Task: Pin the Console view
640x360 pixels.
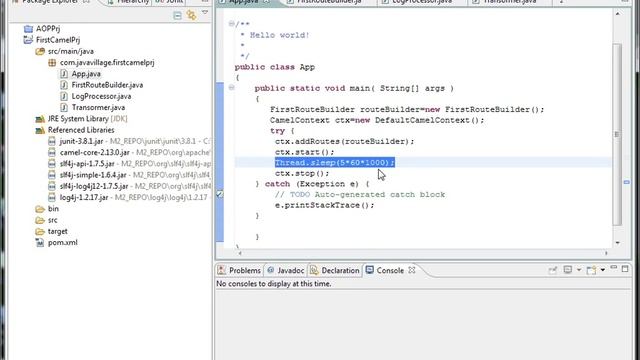Action: (553, 270)
